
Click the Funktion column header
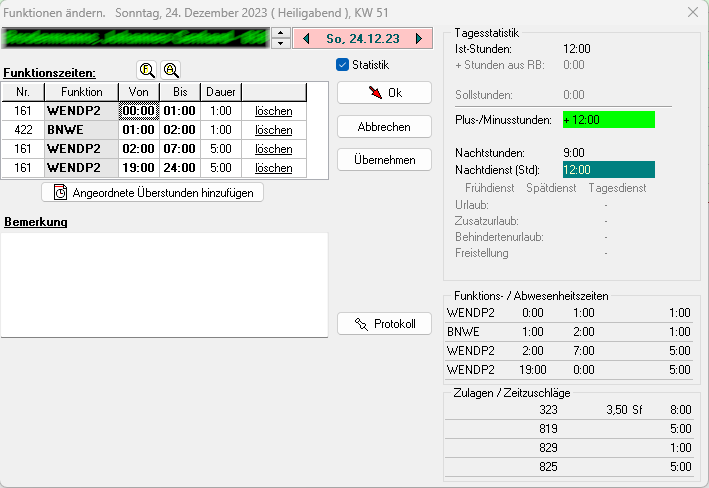point(81,92)
